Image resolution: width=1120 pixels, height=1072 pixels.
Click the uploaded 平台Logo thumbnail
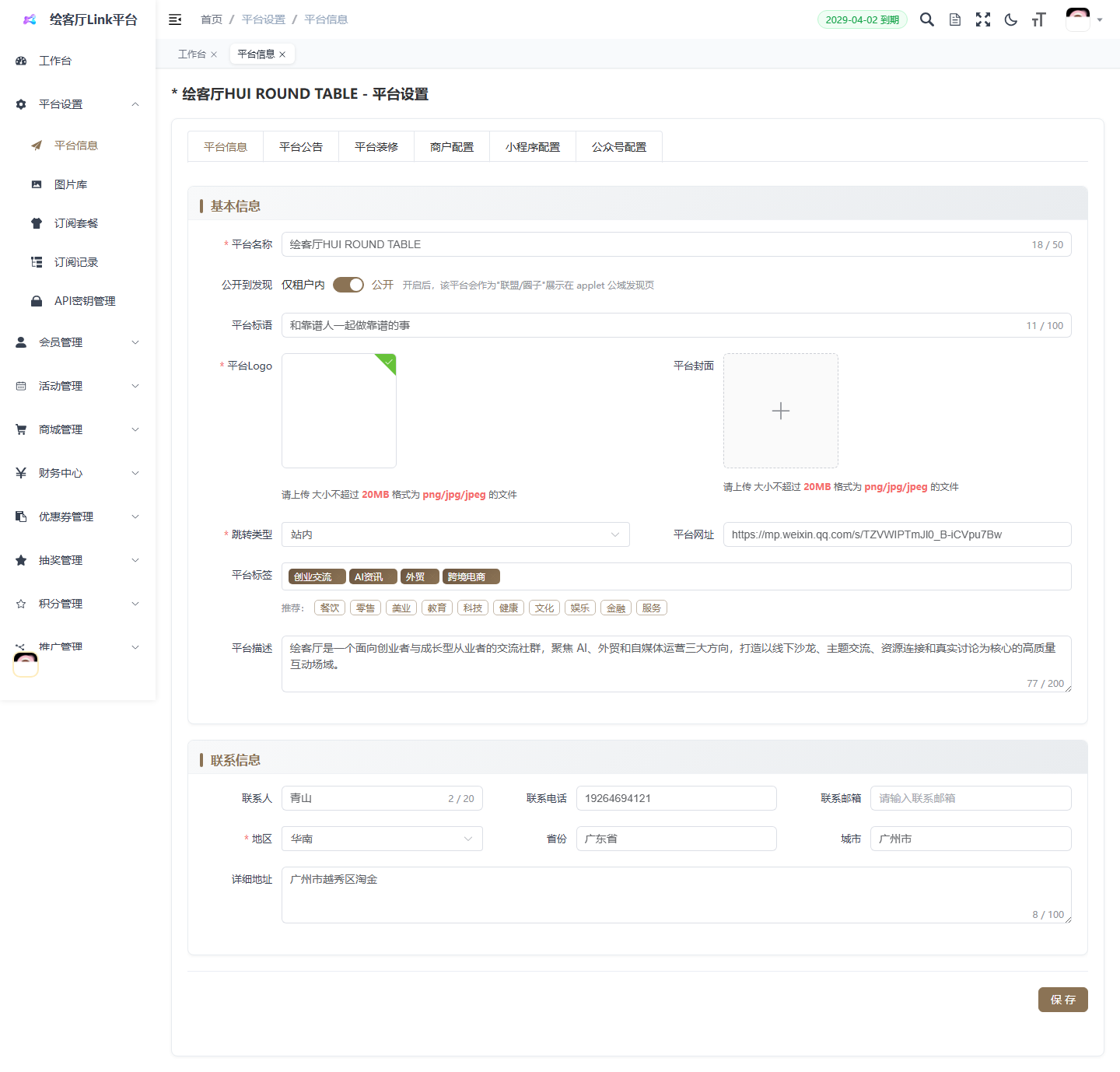tap(339, 411)
